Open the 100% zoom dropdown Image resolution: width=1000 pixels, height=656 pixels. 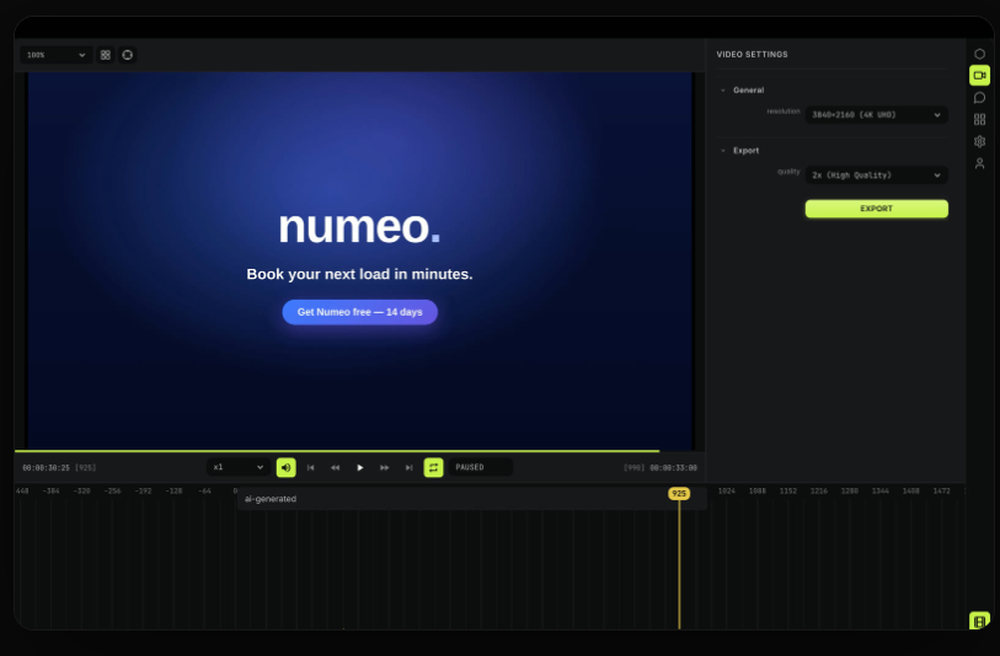tap(56, 55)
